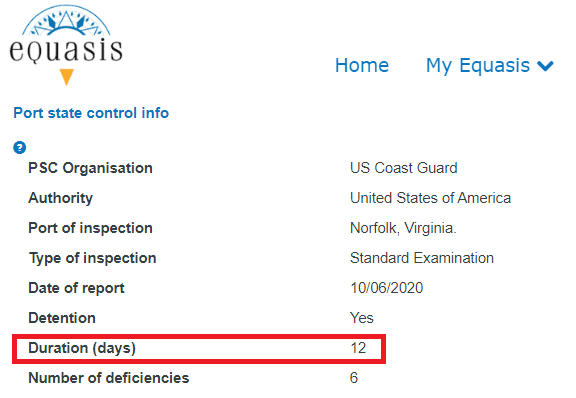
Task: Select the PSC Organisation label
Action: (x=90, y=168)
